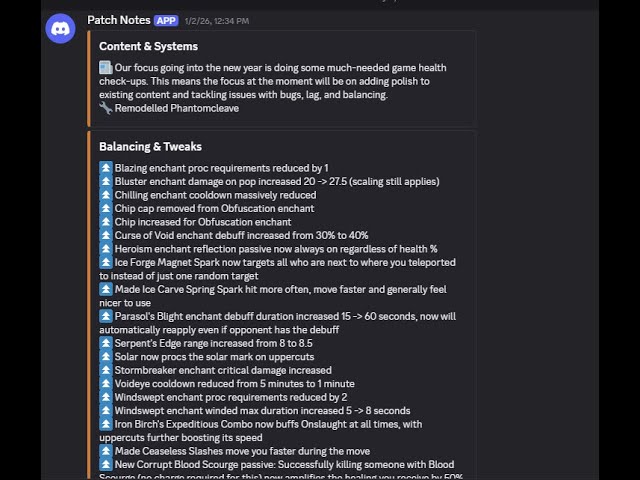Click the newspaper emoji in Content & Systems
This screenshot has height=480, width=640.
pos(106,68)
